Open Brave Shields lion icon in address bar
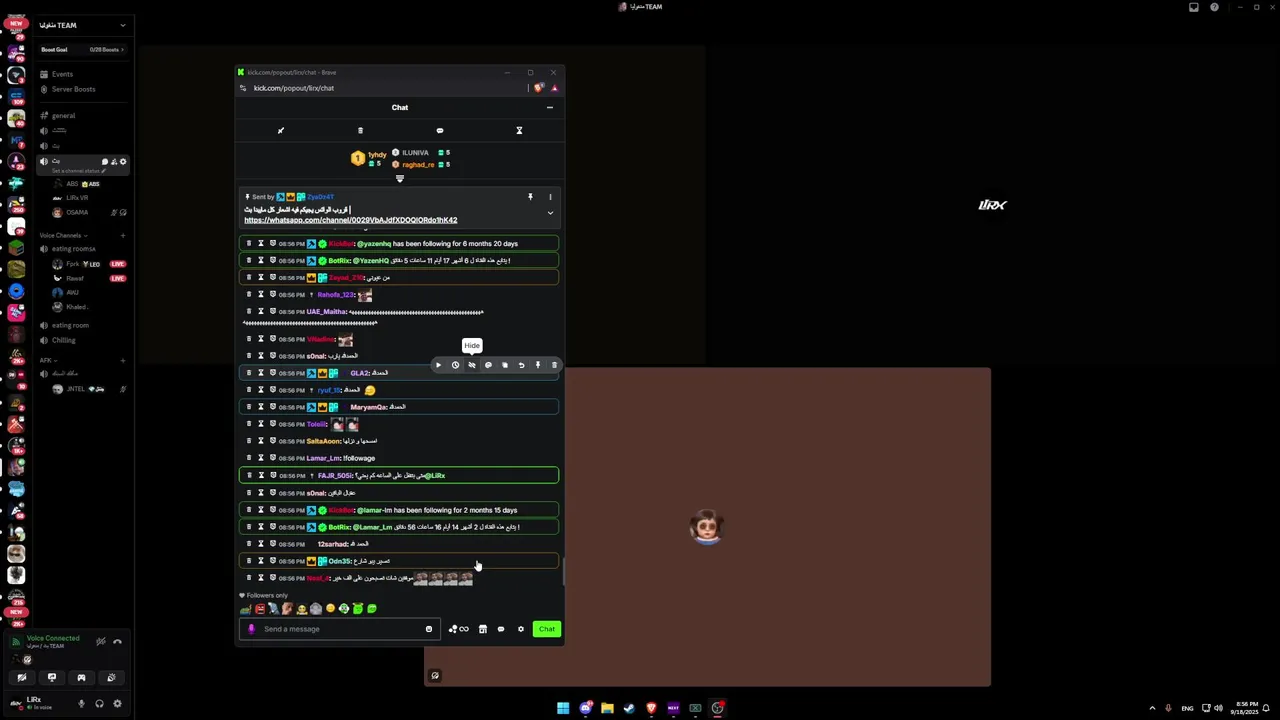1280x720 pixels. point(539,88)
